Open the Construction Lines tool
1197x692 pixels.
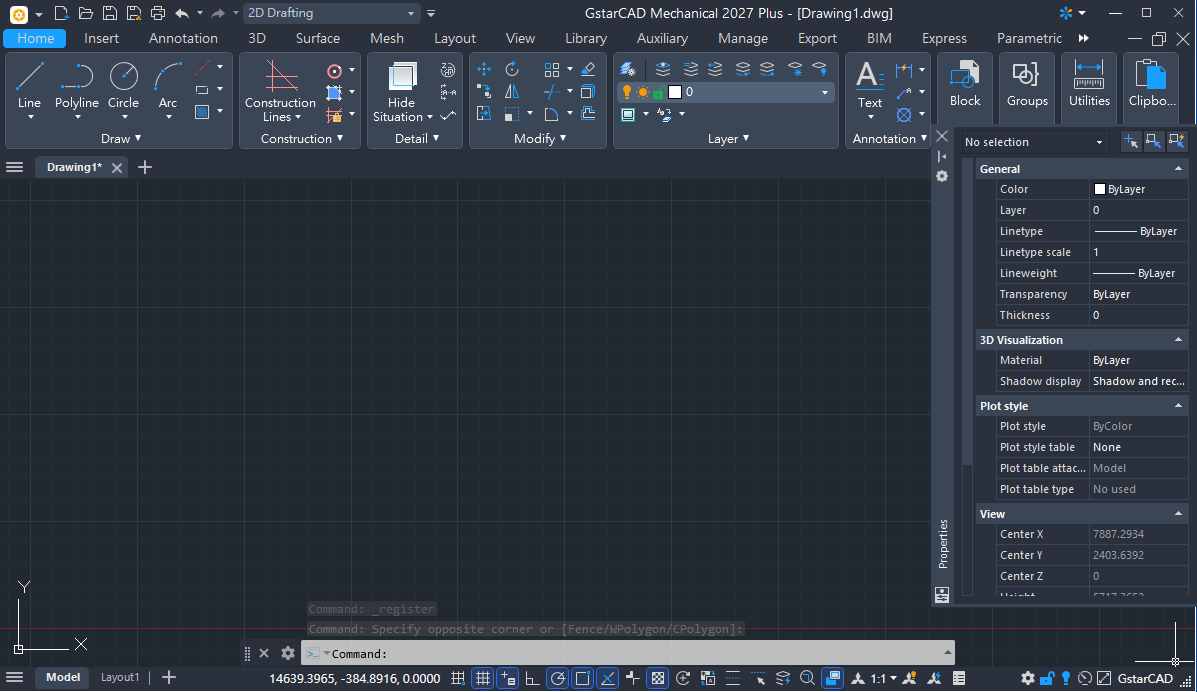pos(280,90)
